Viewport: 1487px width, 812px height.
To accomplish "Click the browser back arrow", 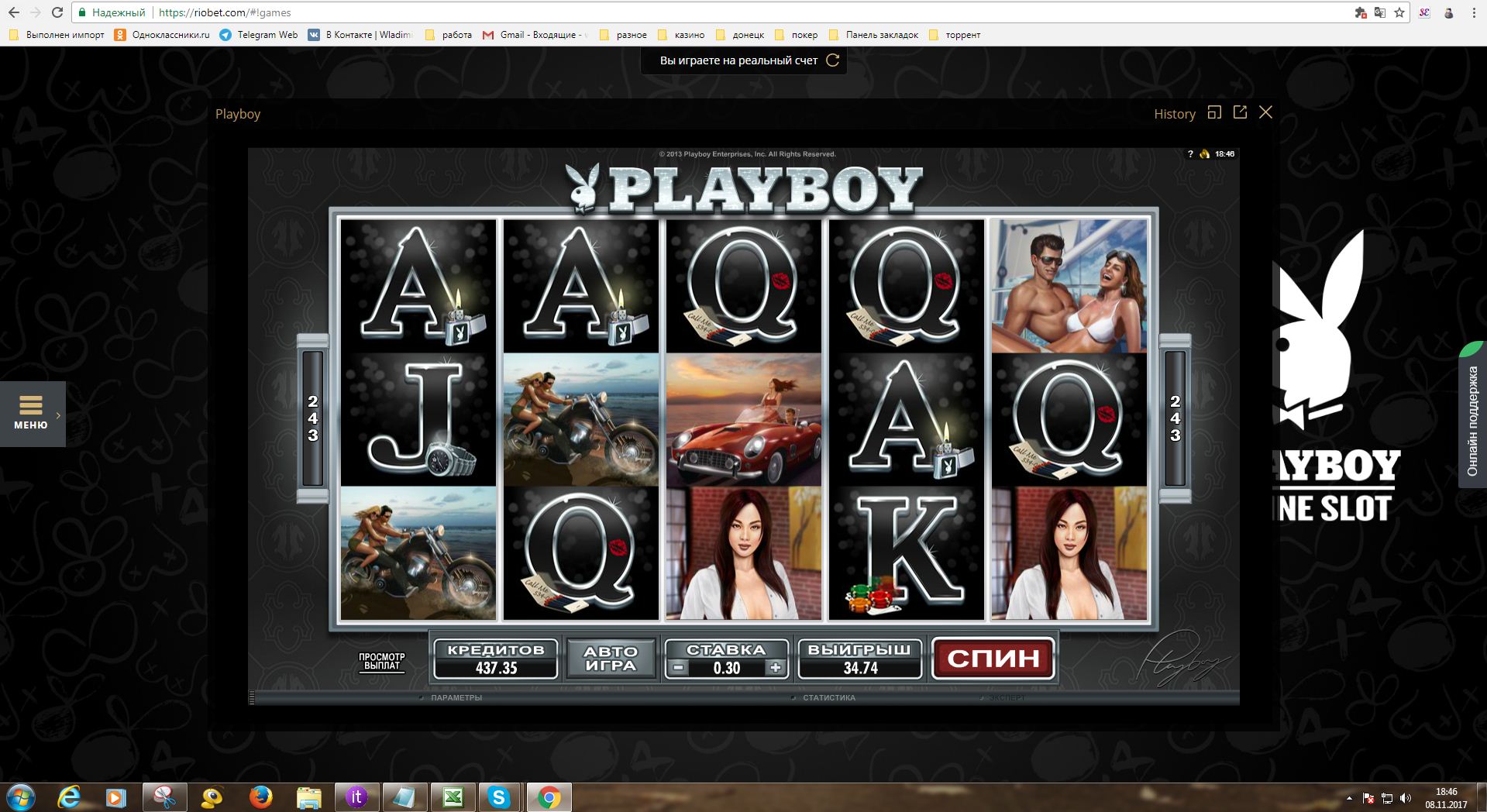I will [14, 12].
